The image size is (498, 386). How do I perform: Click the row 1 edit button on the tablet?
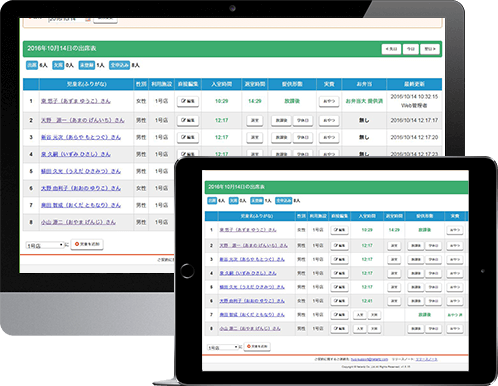339,230
